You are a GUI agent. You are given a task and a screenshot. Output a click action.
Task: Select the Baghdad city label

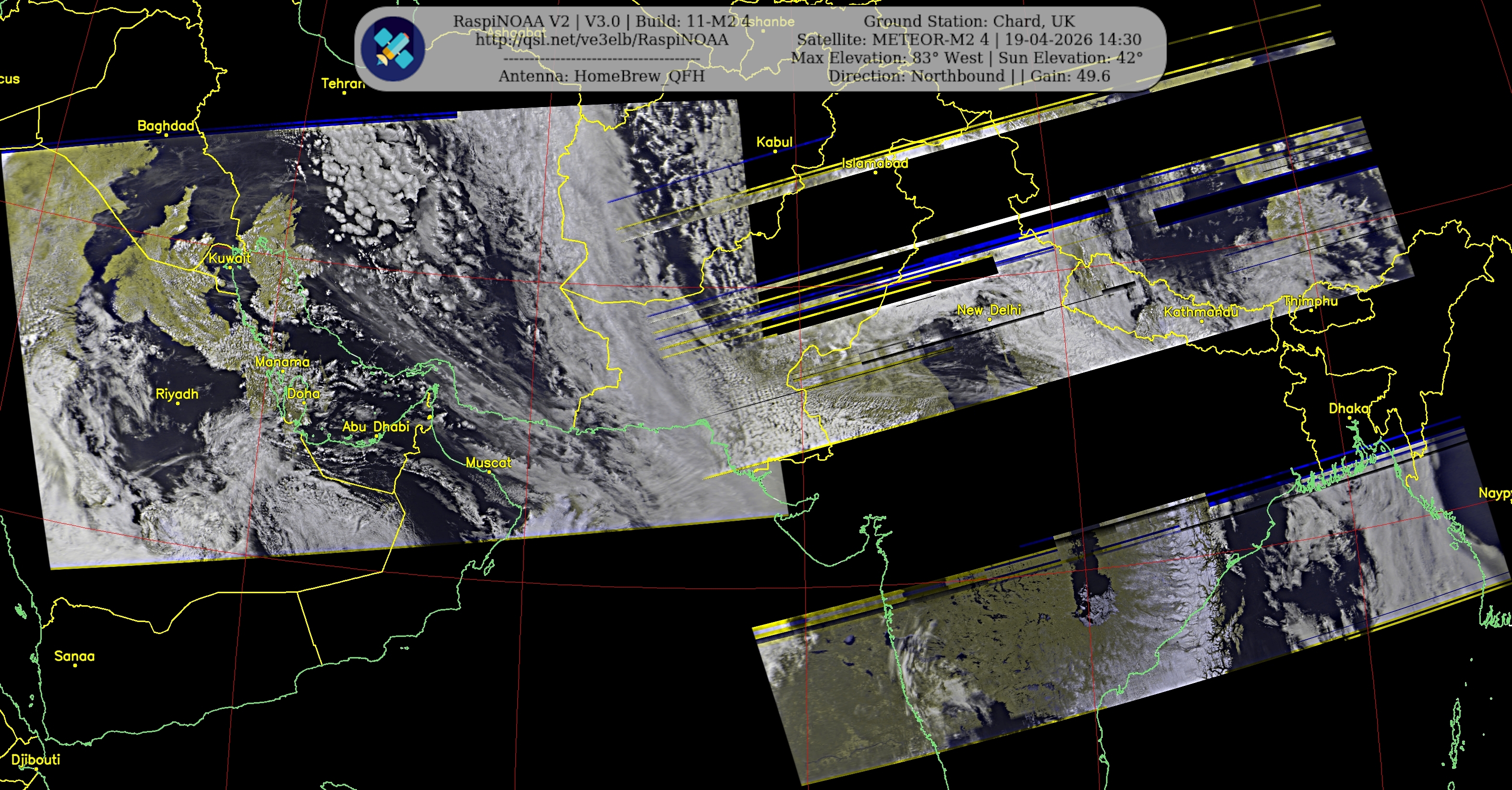coord(166,126)
